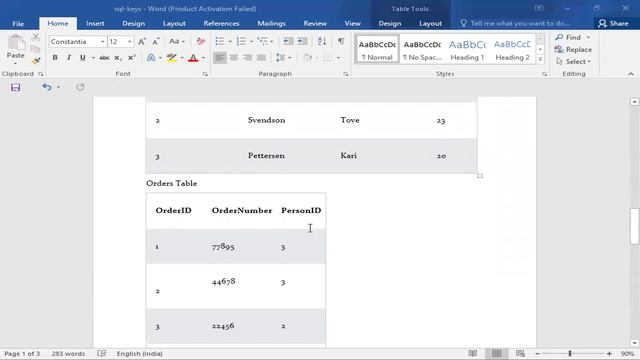This screenshot has width=640, height=360.
Task: Launch the Font dialog box
Action: [x=205, y=74]
